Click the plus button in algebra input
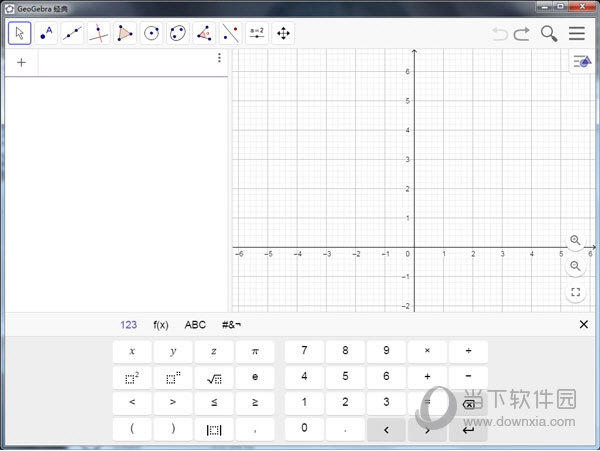 (x=21, y=62)
